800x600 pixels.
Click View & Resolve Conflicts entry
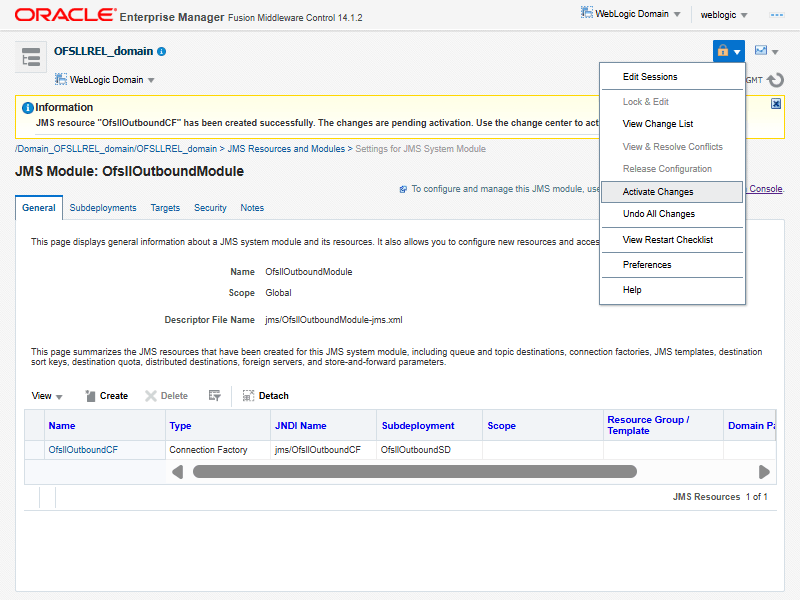(x=672, y=146)
